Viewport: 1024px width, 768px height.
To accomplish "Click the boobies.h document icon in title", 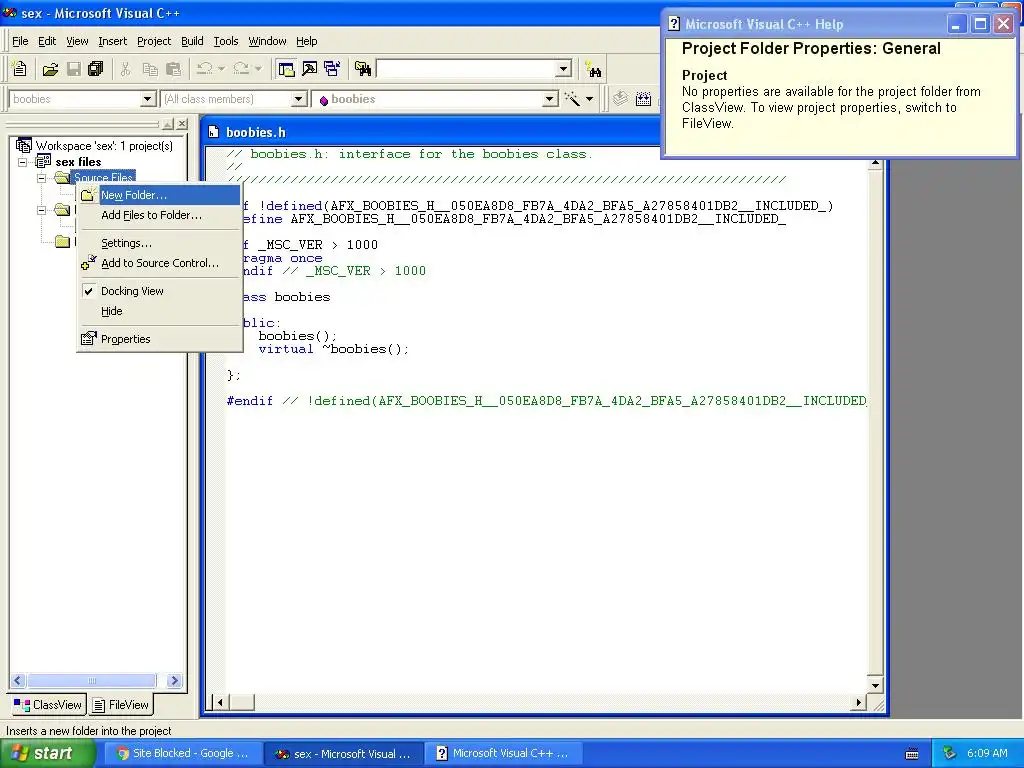I will coord(214,132).
